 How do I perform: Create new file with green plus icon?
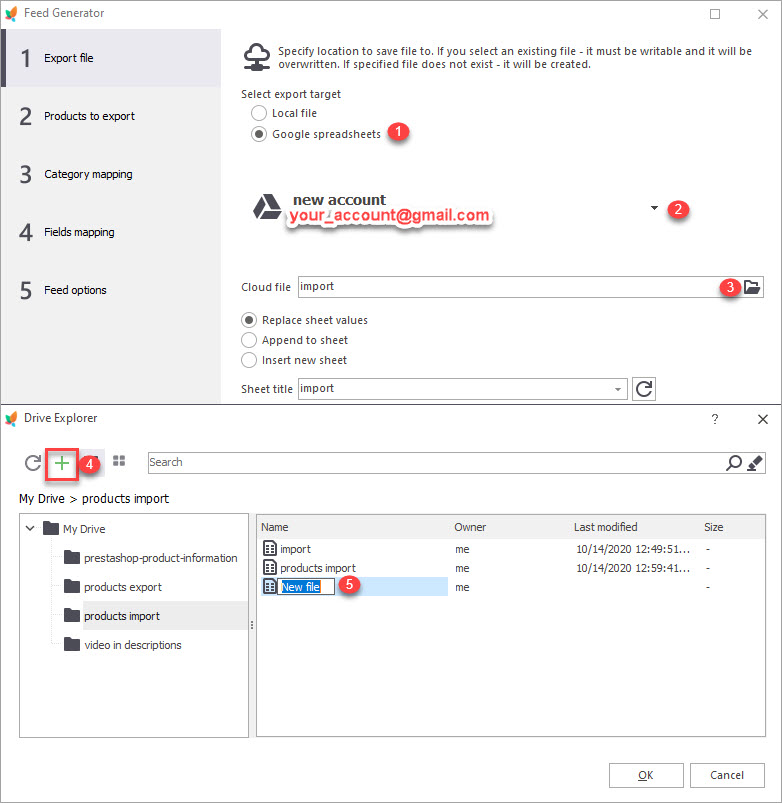click(61, 463)
